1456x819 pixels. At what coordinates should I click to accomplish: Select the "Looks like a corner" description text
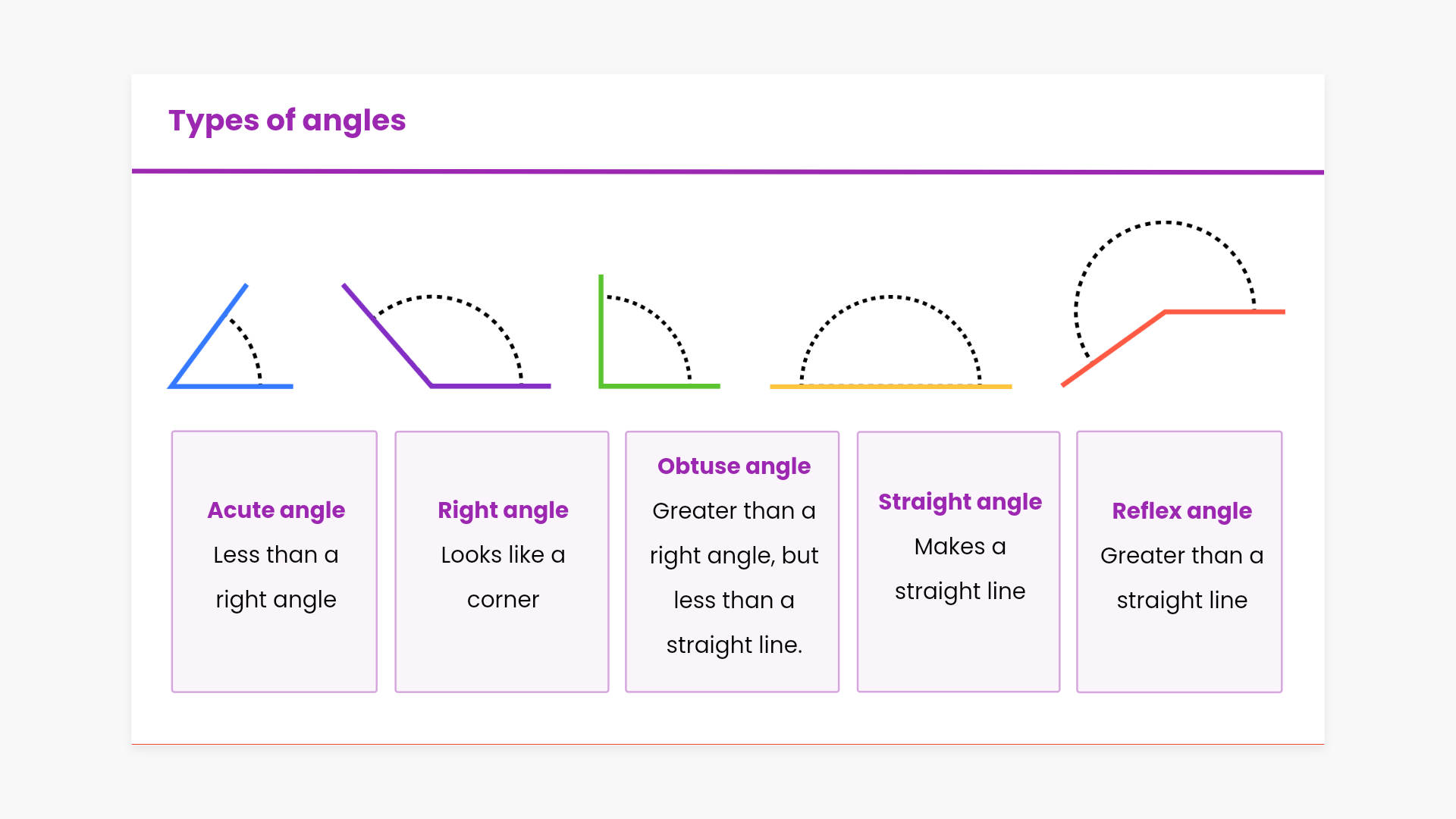pyautogui.click(x=503, y=577)
